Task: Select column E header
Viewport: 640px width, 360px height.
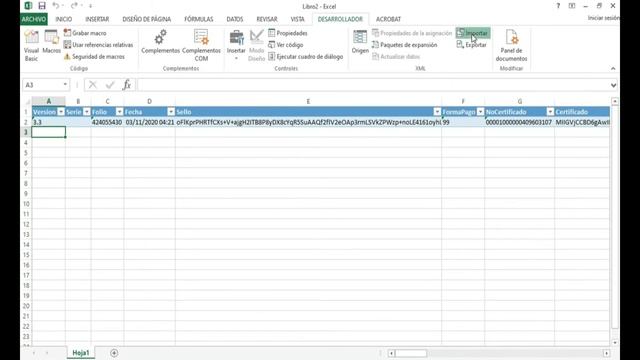Action: [308, 101]
